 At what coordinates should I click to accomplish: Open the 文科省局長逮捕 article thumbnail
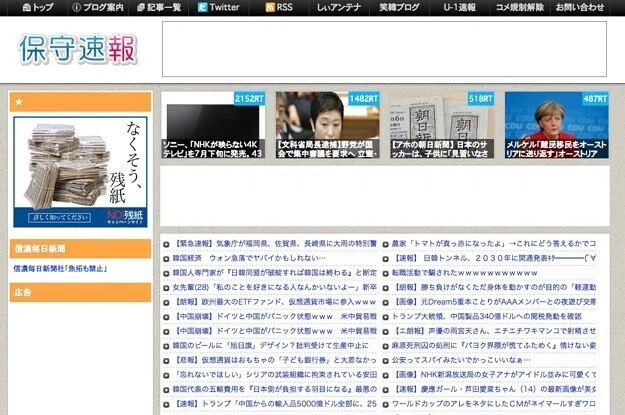point(328,125)
